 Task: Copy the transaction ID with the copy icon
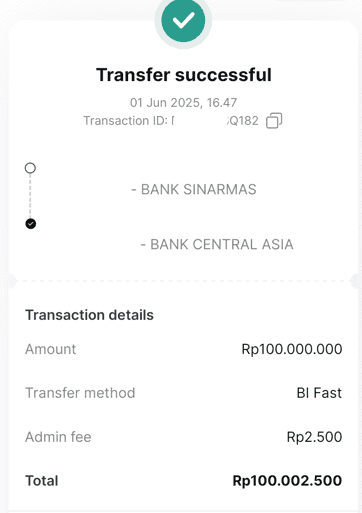(274, 121)
